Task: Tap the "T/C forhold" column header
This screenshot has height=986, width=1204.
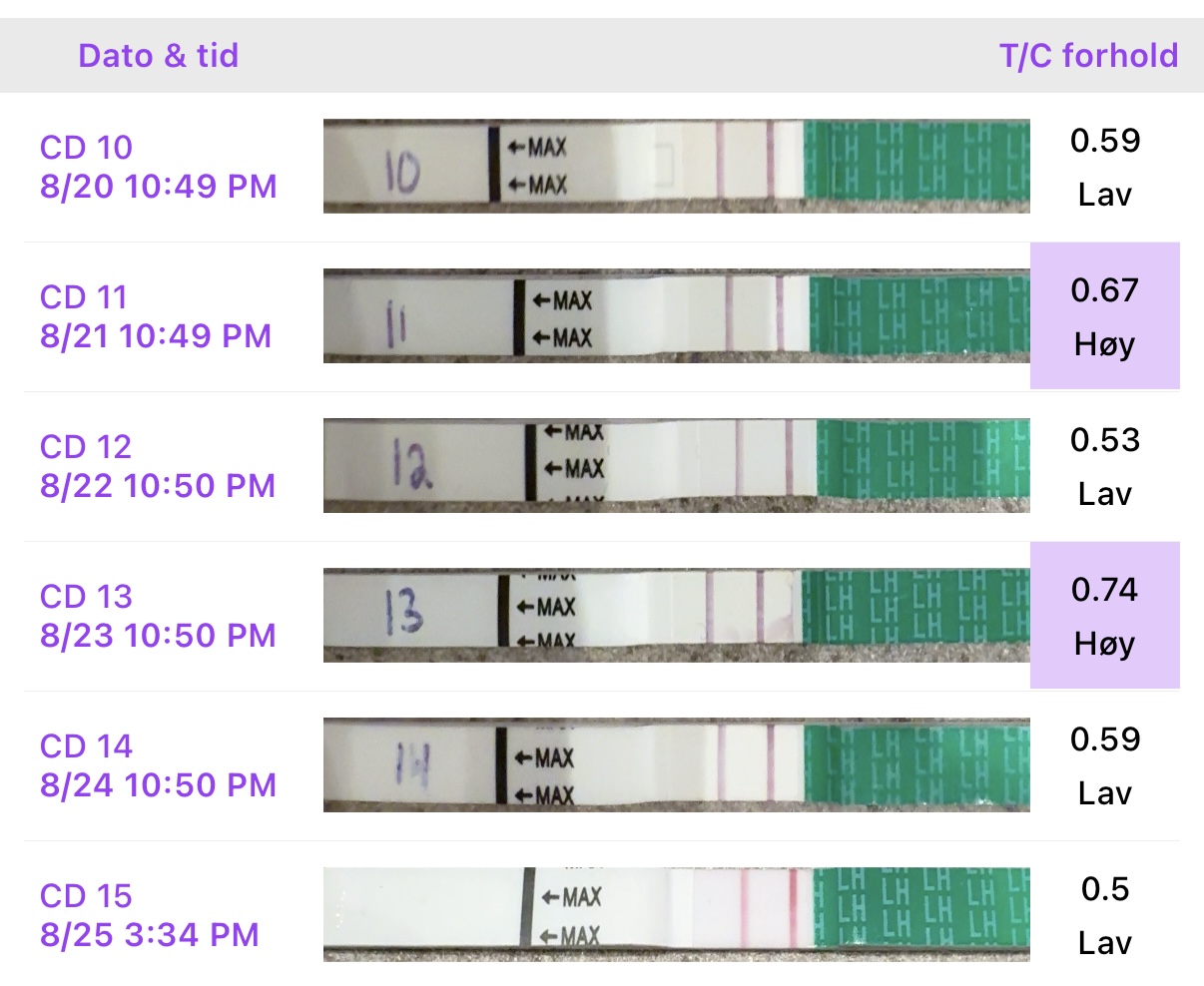Action: [x=1088, y=55]
